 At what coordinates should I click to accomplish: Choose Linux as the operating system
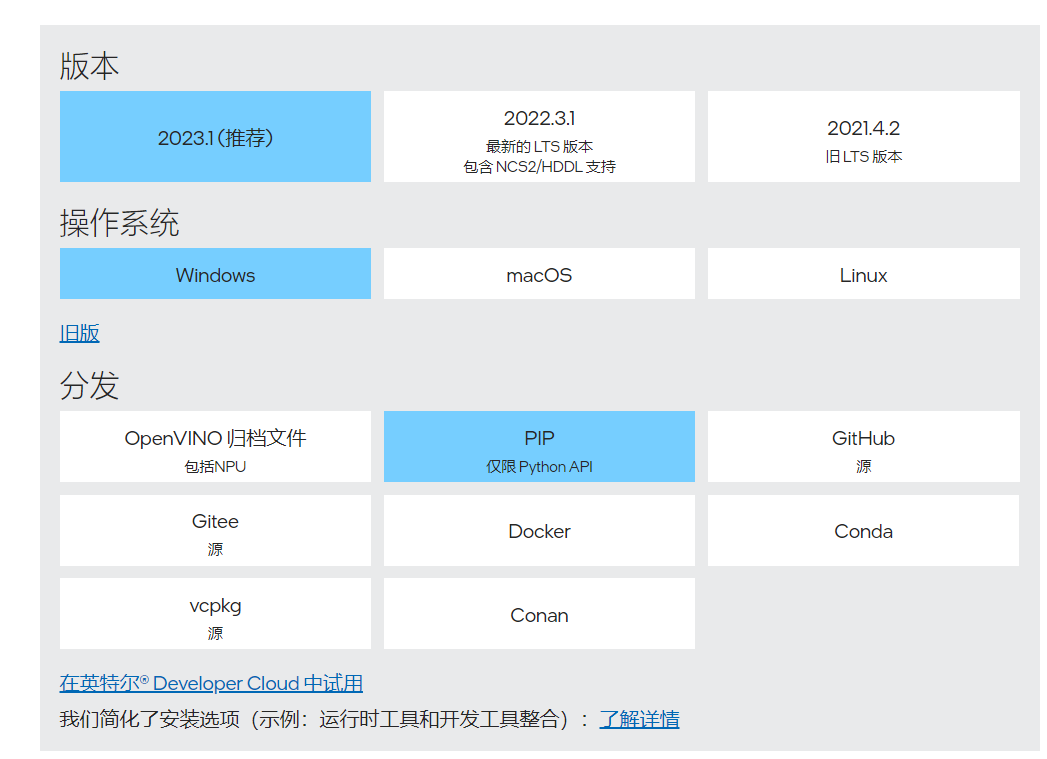[863, 274]
